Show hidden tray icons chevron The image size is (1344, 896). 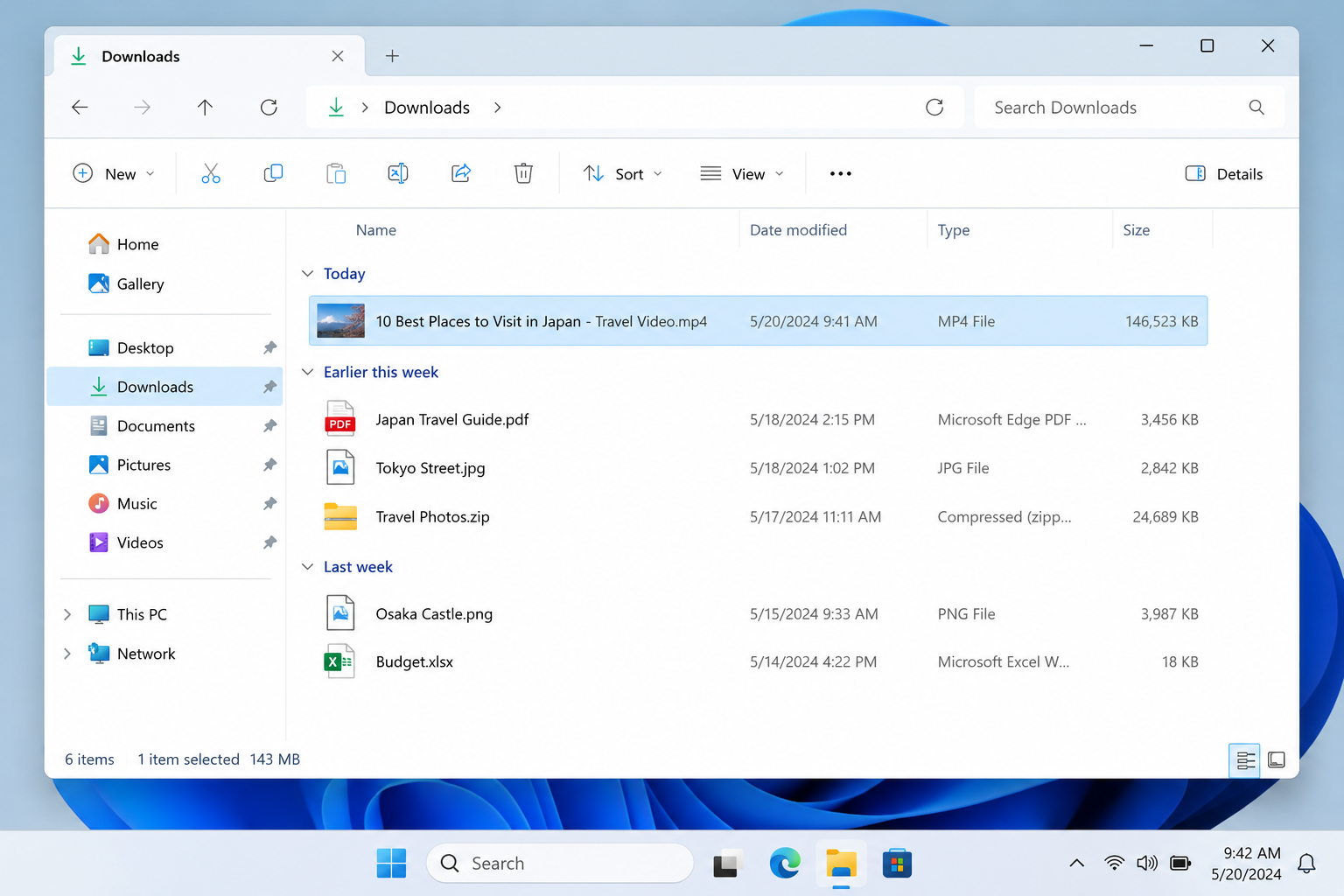pyautogui.click(x=1077, y=864)
